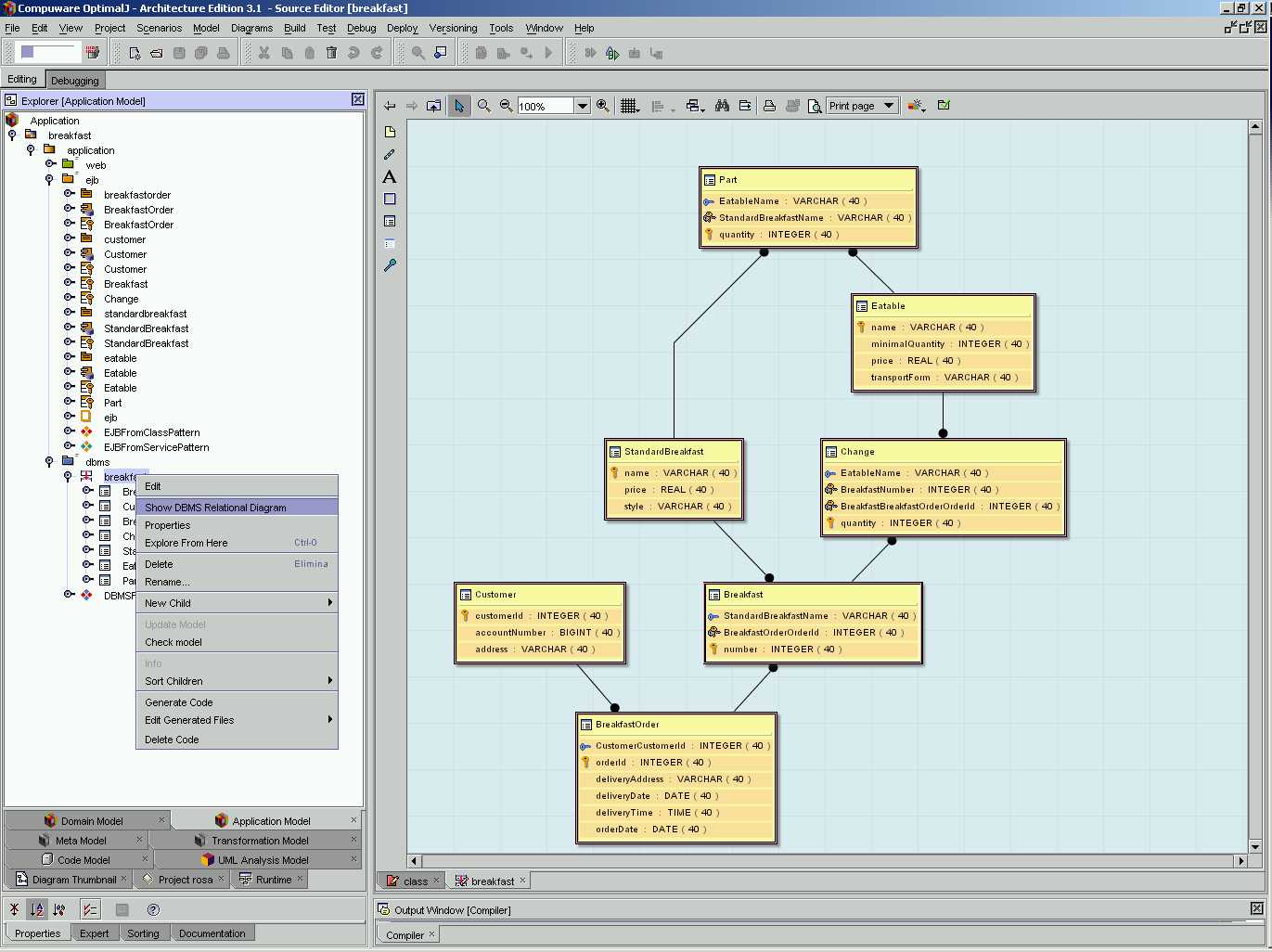This screenshot has width=1272, height=952.
Task: Select the text A tool
Action: coord(390,176)
